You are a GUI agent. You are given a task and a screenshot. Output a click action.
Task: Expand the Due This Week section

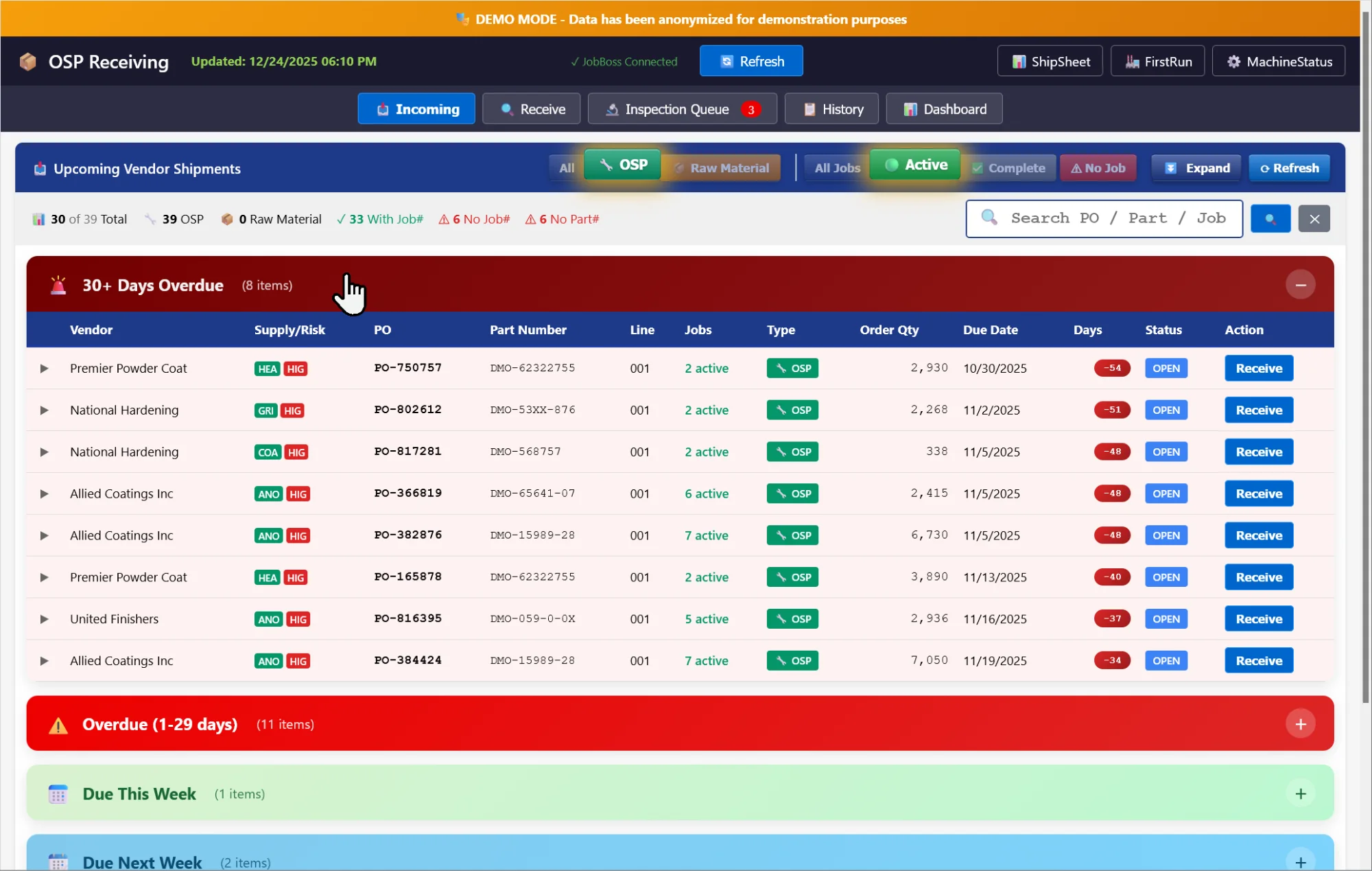click(x=1300, y=793)
